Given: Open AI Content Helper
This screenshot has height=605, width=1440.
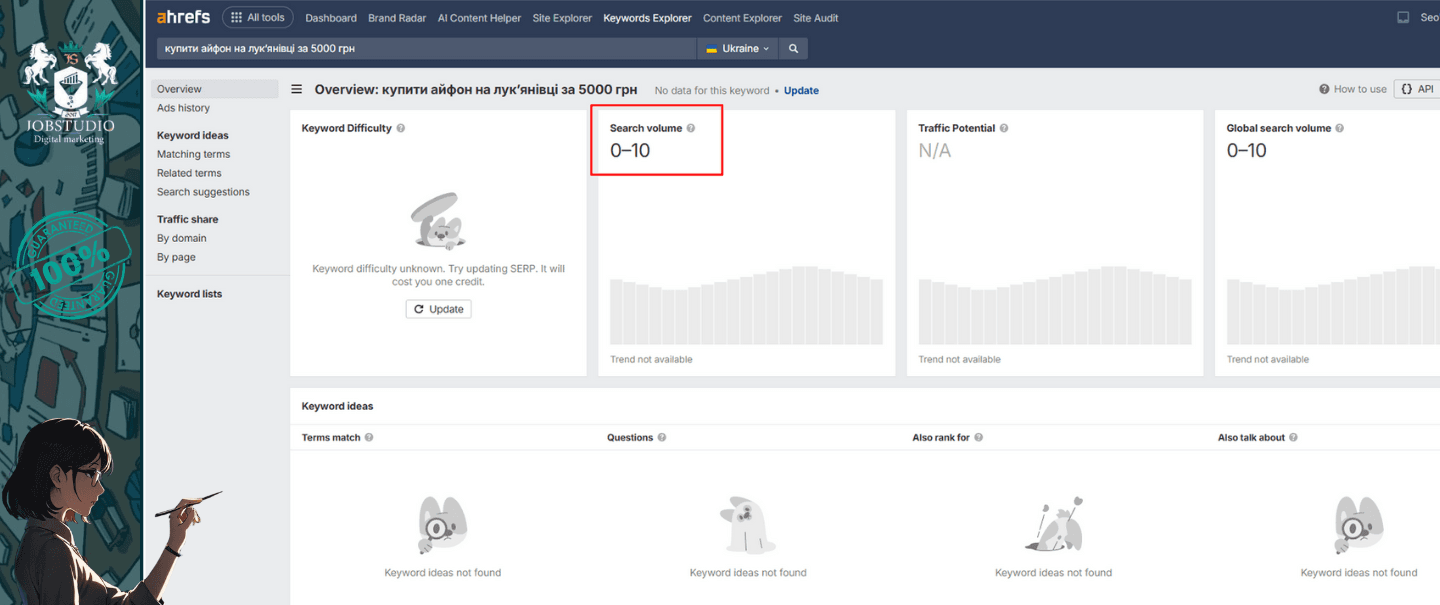Looking at the screenshot, I should pos(479,18).
